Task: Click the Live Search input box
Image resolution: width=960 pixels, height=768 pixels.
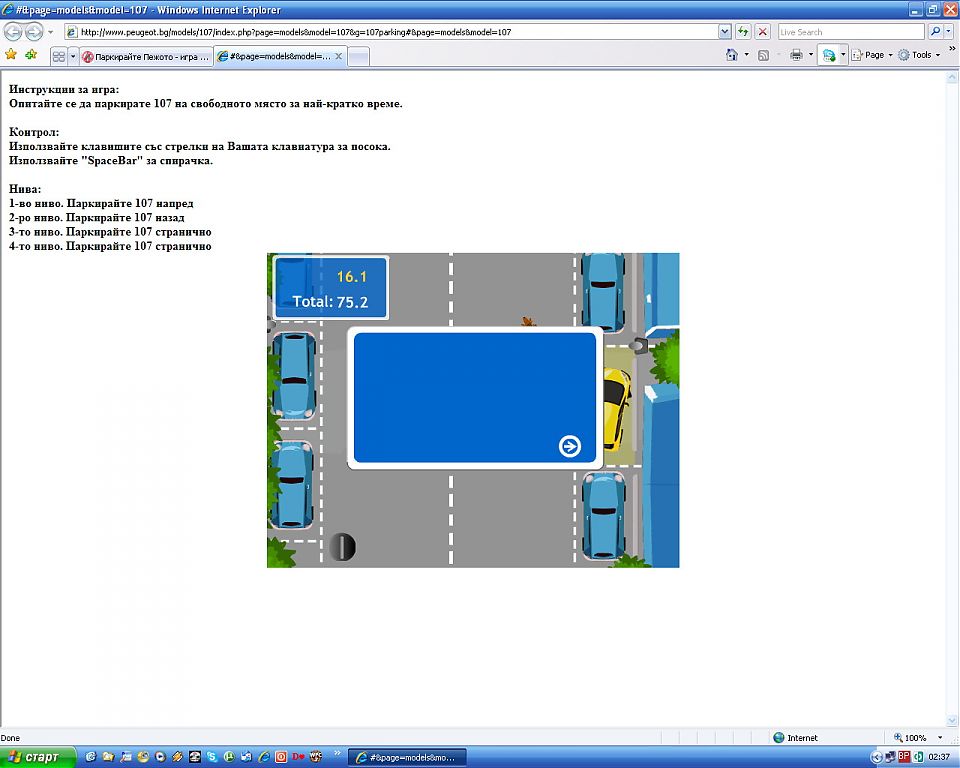Action: tap(851, 32)
